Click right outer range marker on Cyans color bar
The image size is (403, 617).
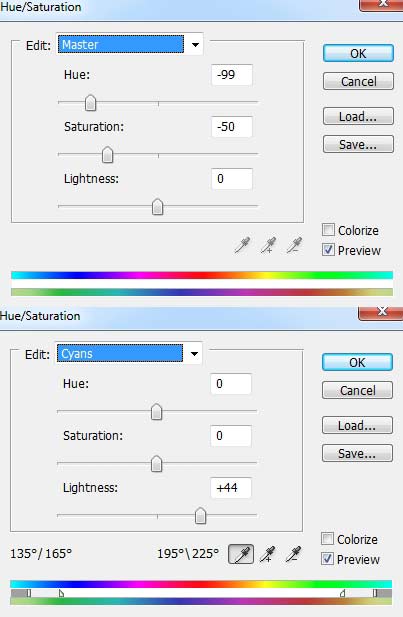point(375,593)
